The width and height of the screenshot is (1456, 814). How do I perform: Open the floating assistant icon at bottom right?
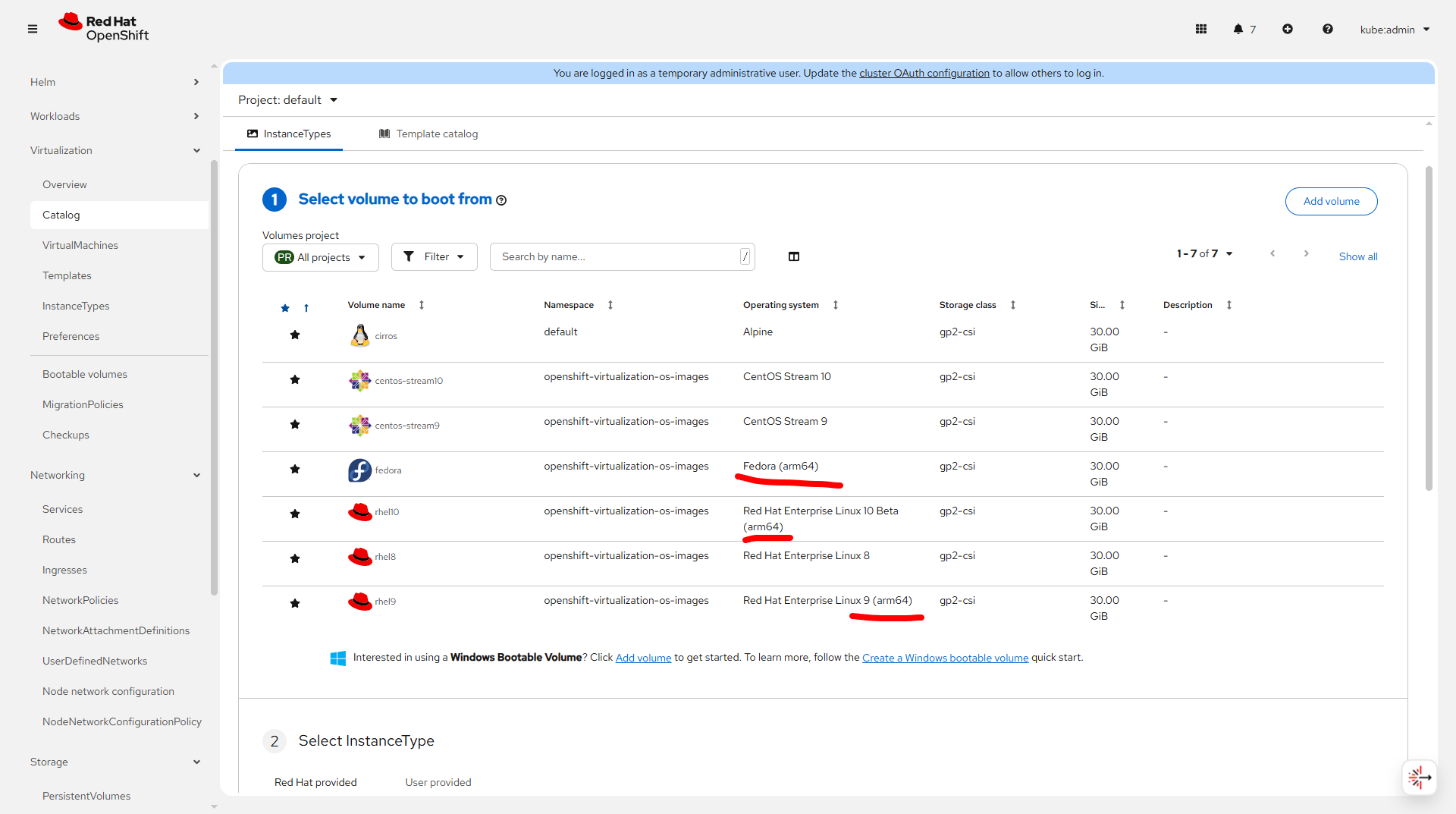[x=1419, y=778]
